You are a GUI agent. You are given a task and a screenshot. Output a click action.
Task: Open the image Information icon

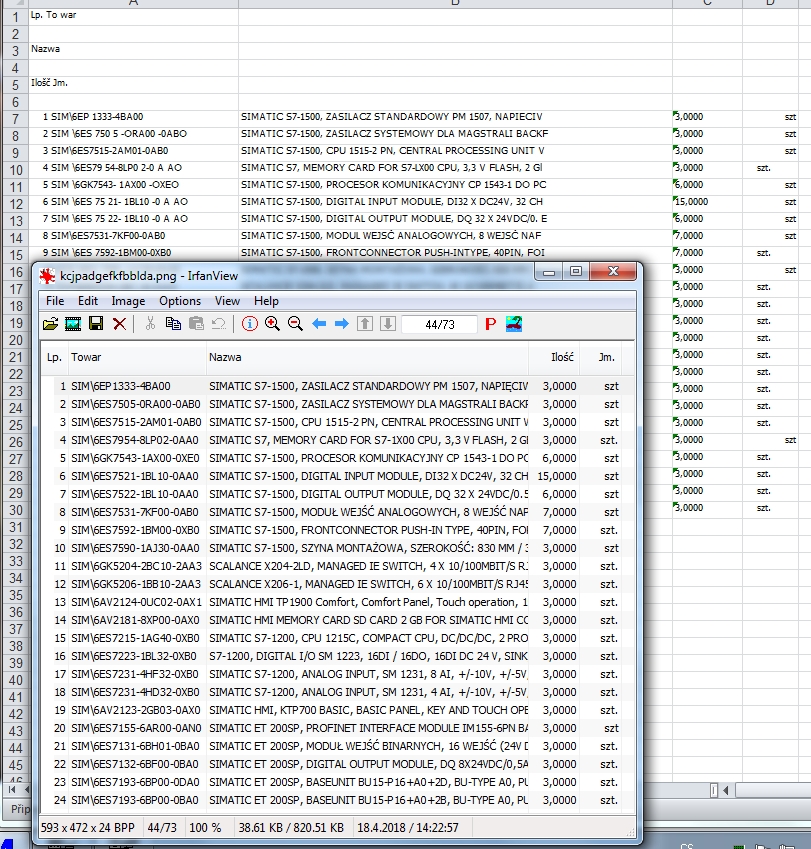click(250, 324)
